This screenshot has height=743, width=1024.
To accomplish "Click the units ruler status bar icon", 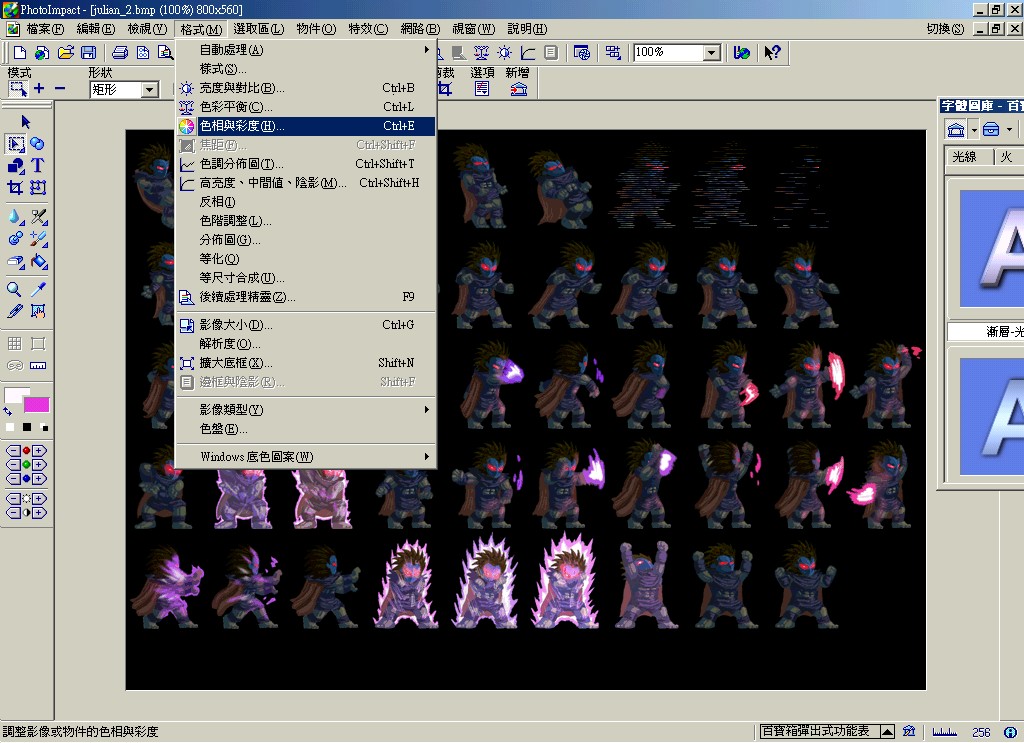I will coord(944,732).
